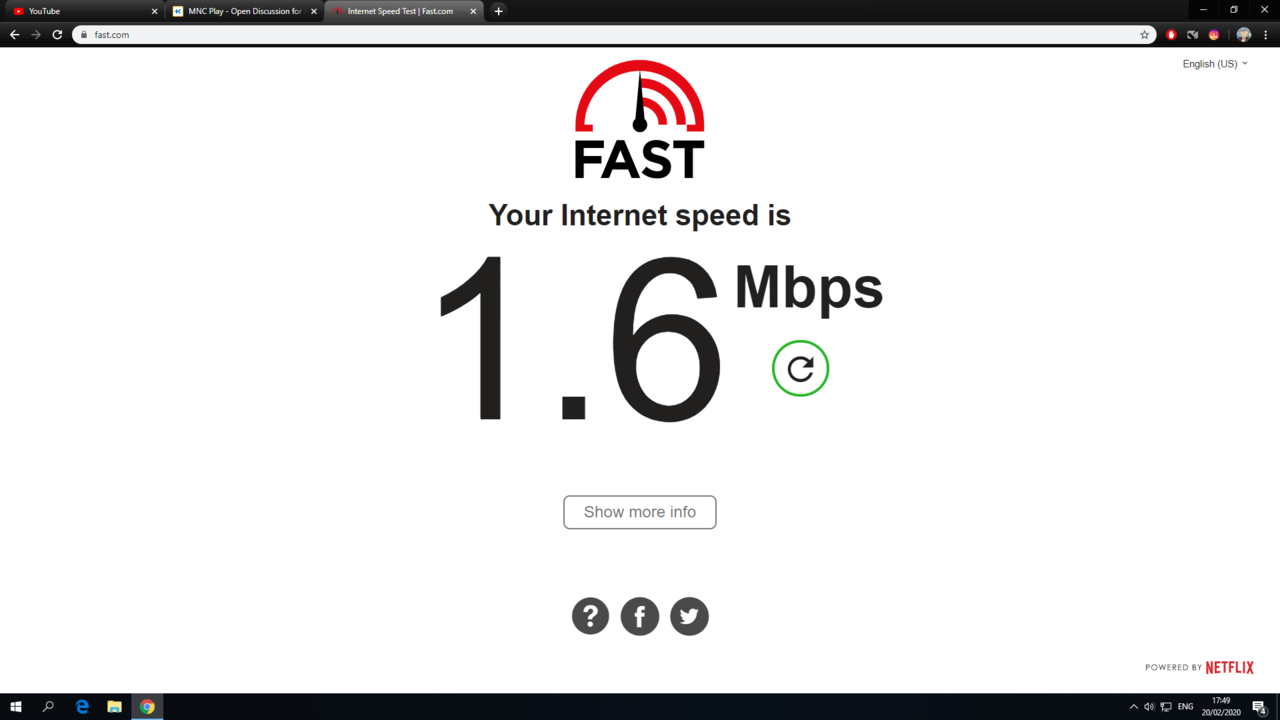Share results via Facebook icon
Screen dimensions: 1280x720
(640, 616)
